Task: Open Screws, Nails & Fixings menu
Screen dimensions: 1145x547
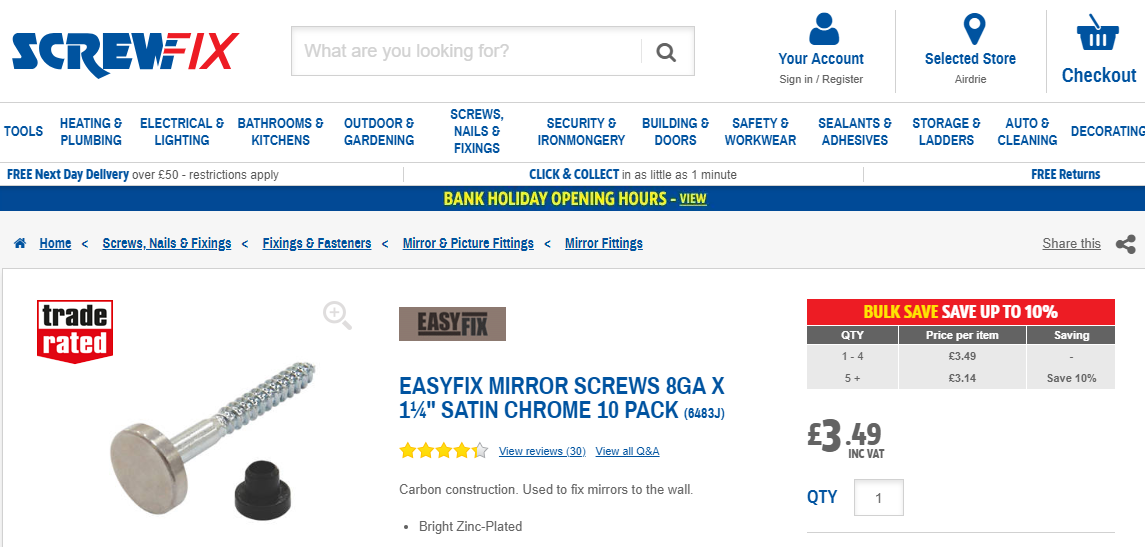Action: point(476,131)
